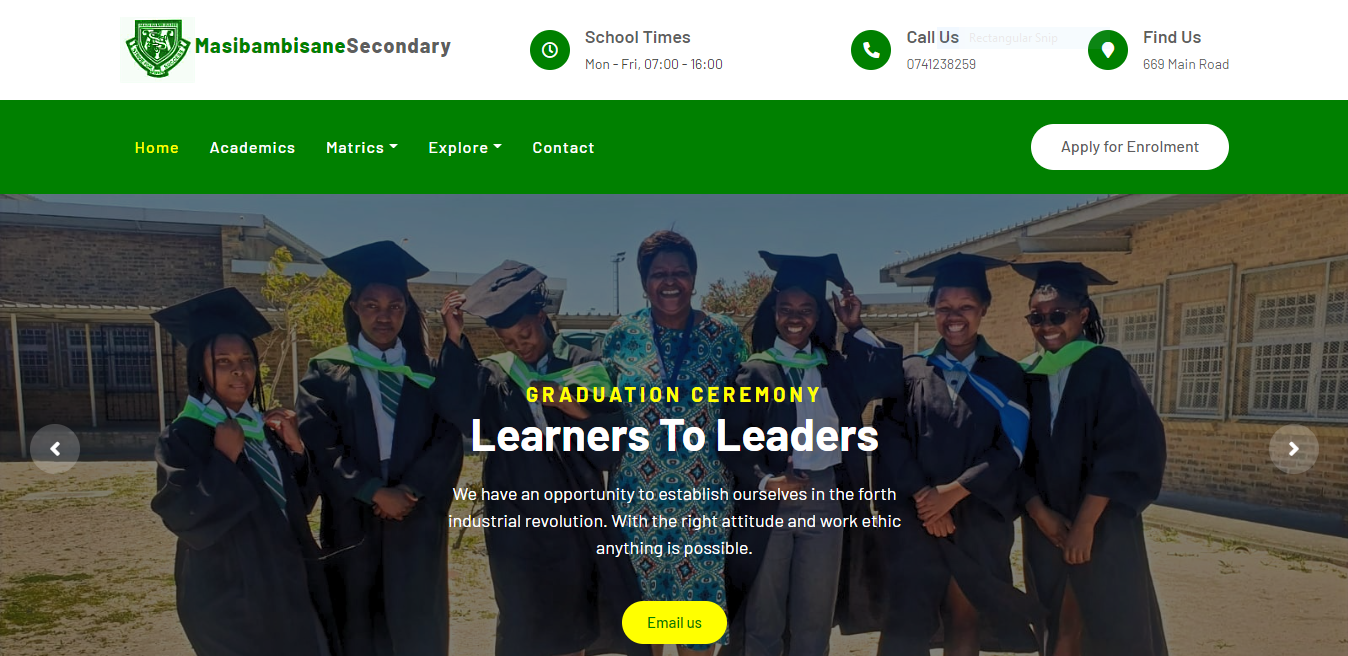Advance carousel with right arrow

click(1294, 449)
